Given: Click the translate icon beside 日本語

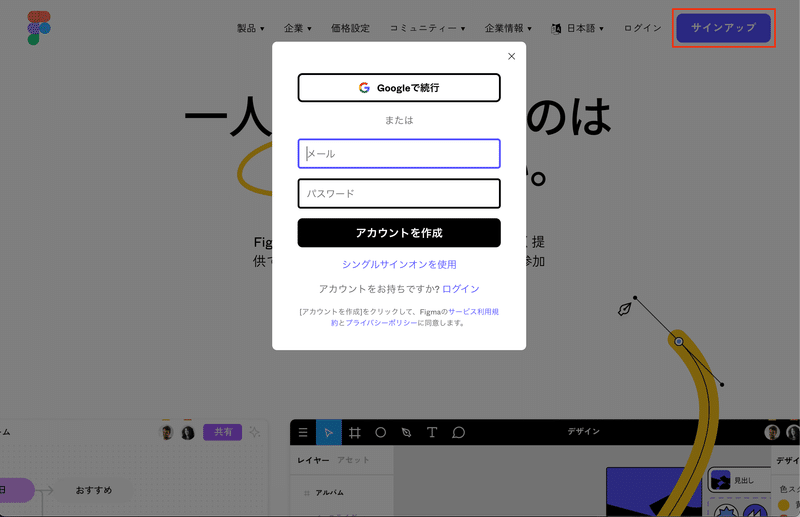Looking at the screenshot, I should (556, 29).
